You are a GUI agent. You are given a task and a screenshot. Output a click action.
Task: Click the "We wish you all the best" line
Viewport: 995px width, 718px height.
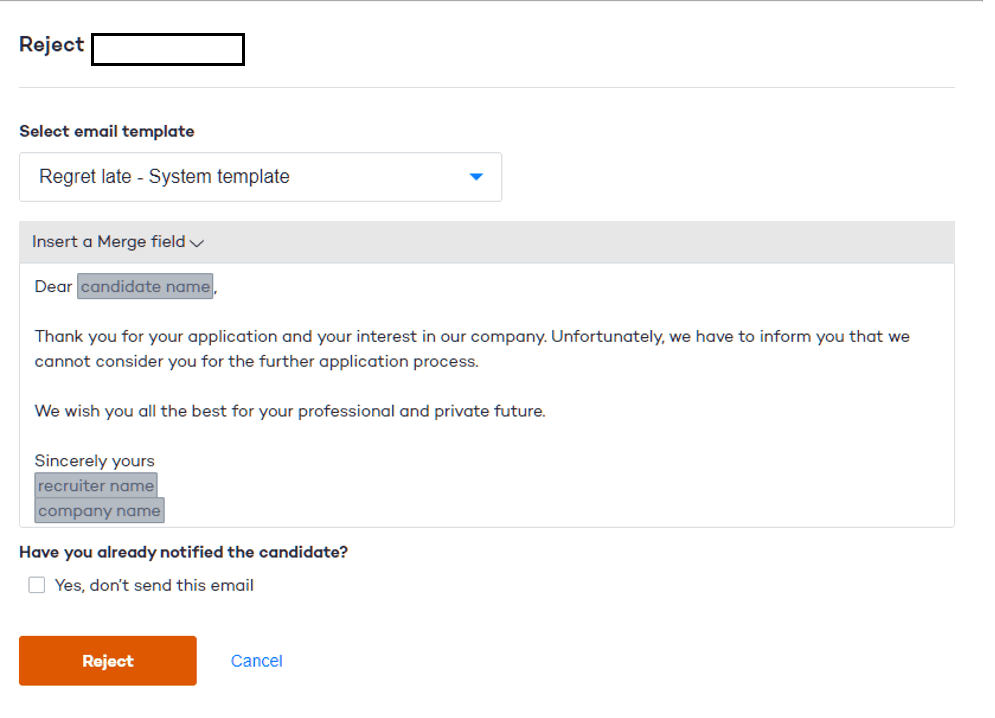coord(290,411)
